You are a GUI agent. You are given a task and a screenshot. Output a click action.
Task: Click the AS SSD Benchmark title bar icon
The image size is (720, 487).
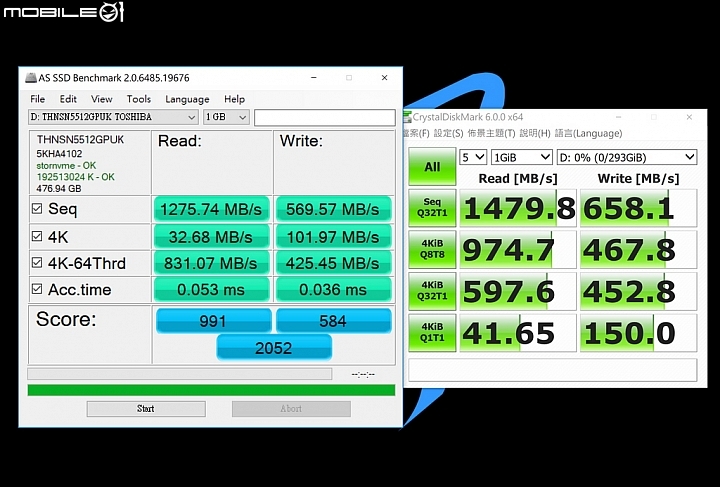pyautogui.click(x=31, y=78)
